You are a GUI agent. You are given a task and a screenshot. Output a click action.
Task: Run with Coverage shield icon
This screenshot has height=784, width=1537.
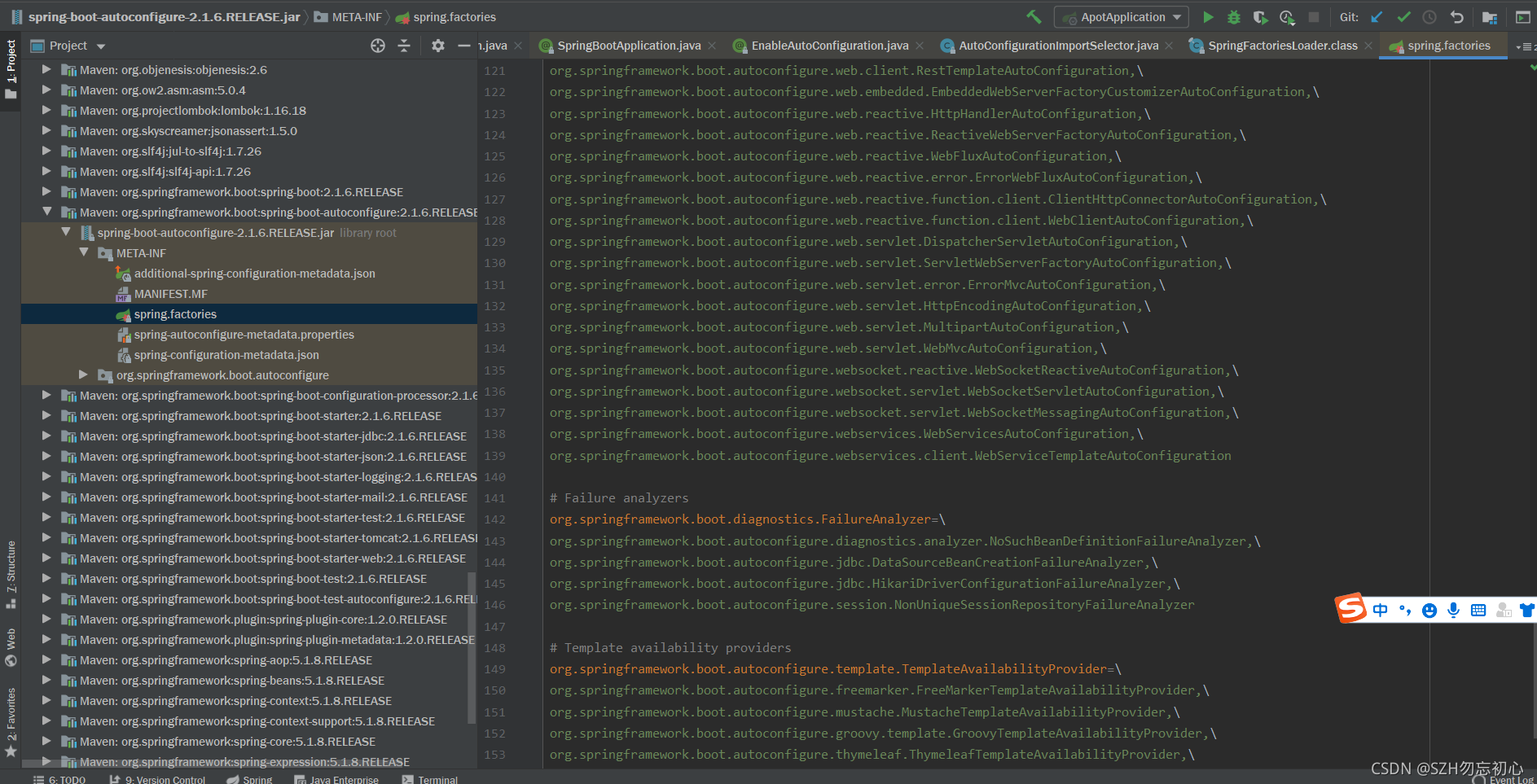pyautogui.click(x=1260, y=17)
